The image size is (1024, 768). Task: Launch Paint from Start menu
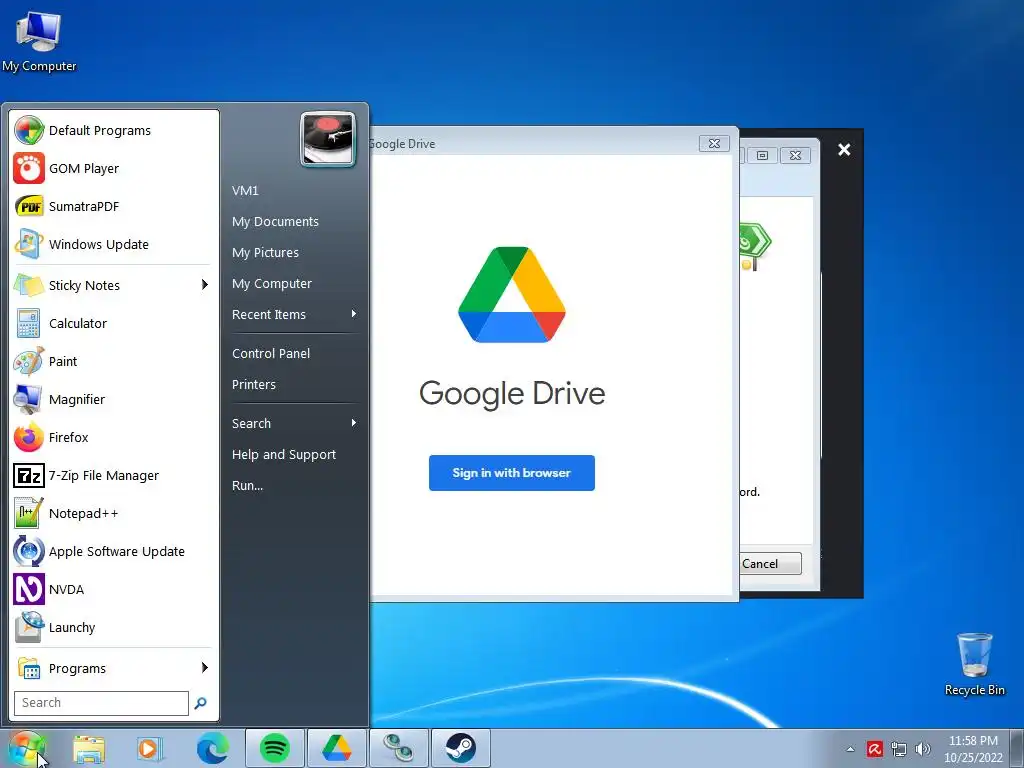tap(114, 361)
